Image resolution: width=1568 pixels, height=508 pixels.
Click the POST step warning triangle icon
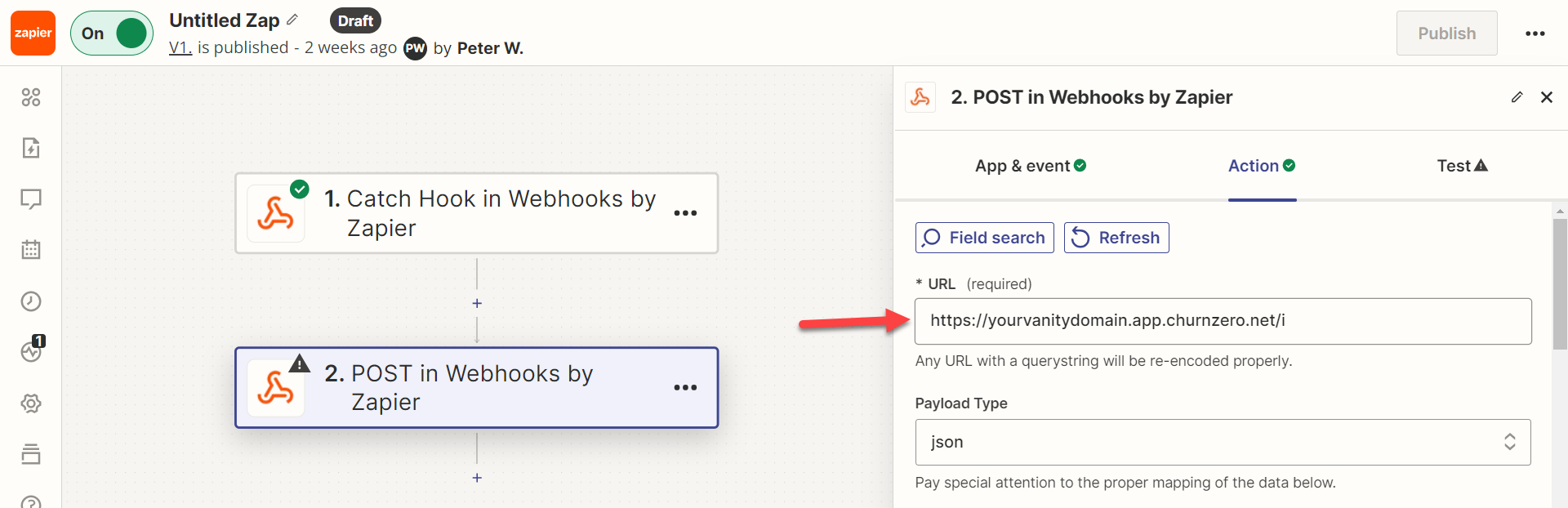(300, 363)
